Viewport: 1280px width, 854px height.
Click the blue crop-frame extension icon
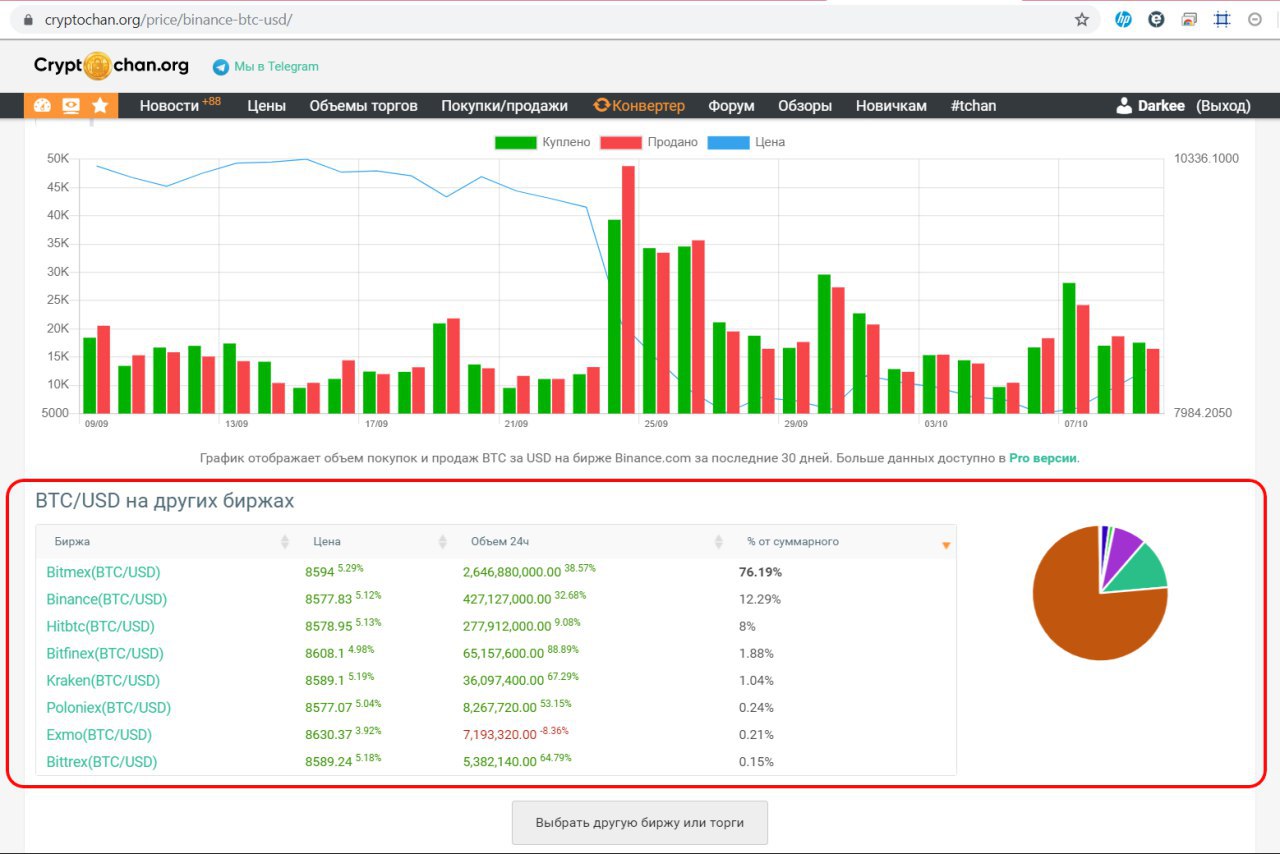(1222, 19)
